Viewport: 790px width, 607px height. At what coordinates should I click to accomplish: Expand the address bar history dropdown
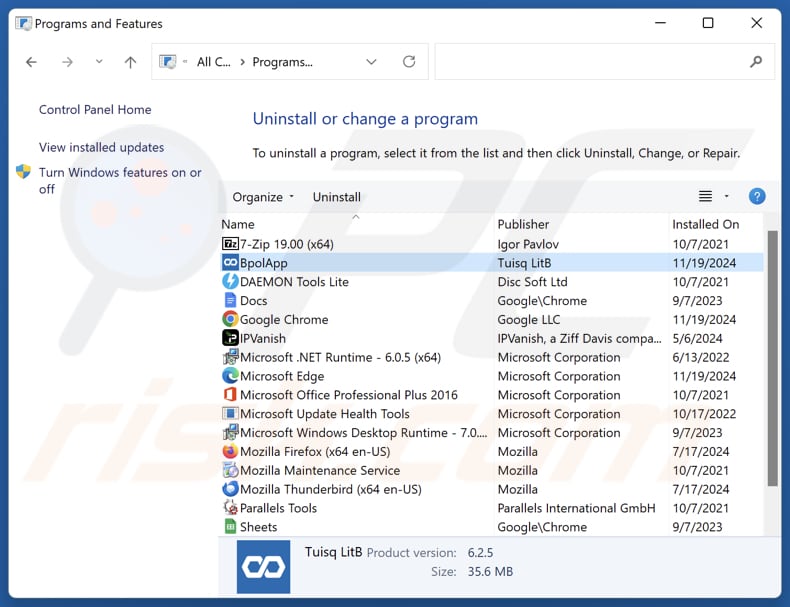pos(371,61)
